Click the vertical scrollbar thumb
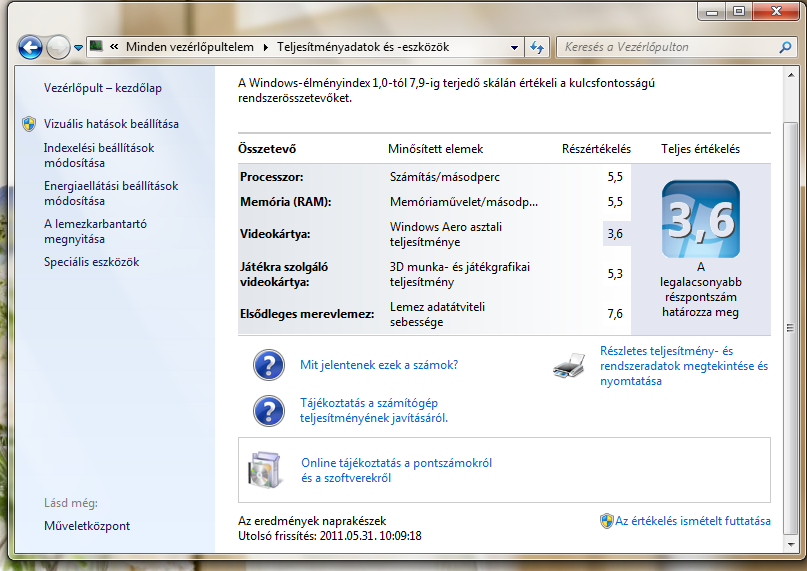807x571 pixels. pos(791,327)
